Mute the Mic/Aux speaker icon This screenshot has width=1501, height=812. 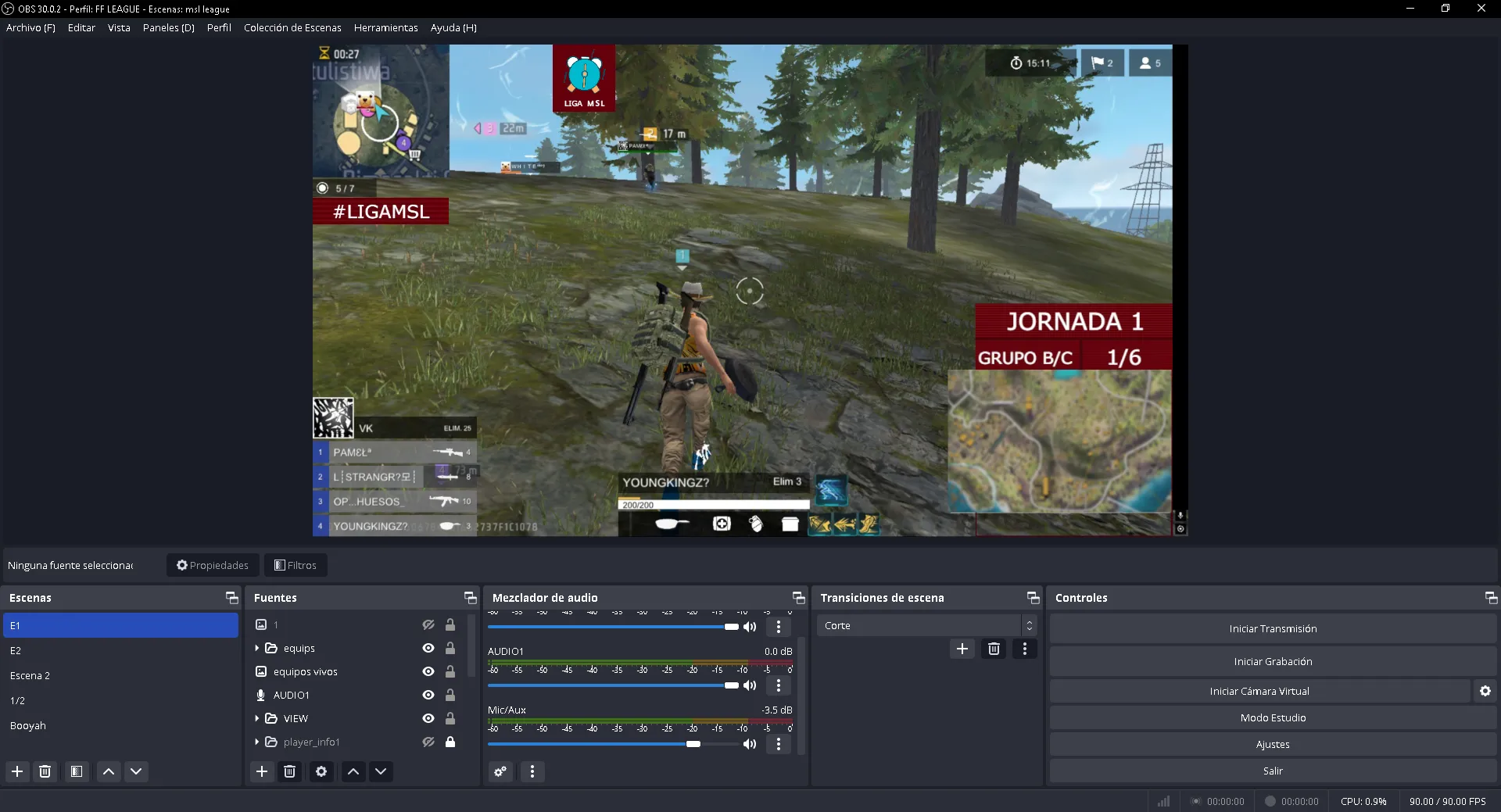click(x=750, y=744)
